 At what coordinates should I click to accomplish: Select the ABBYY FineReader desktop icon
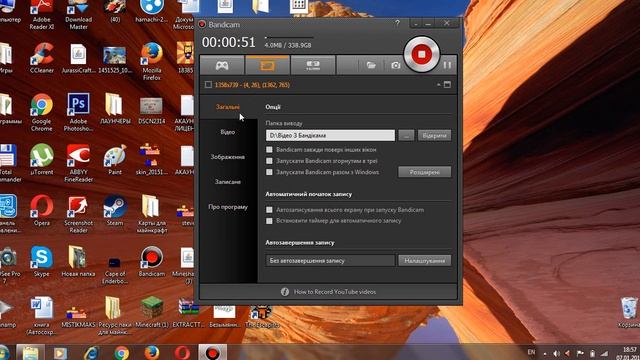pos(78,163)
